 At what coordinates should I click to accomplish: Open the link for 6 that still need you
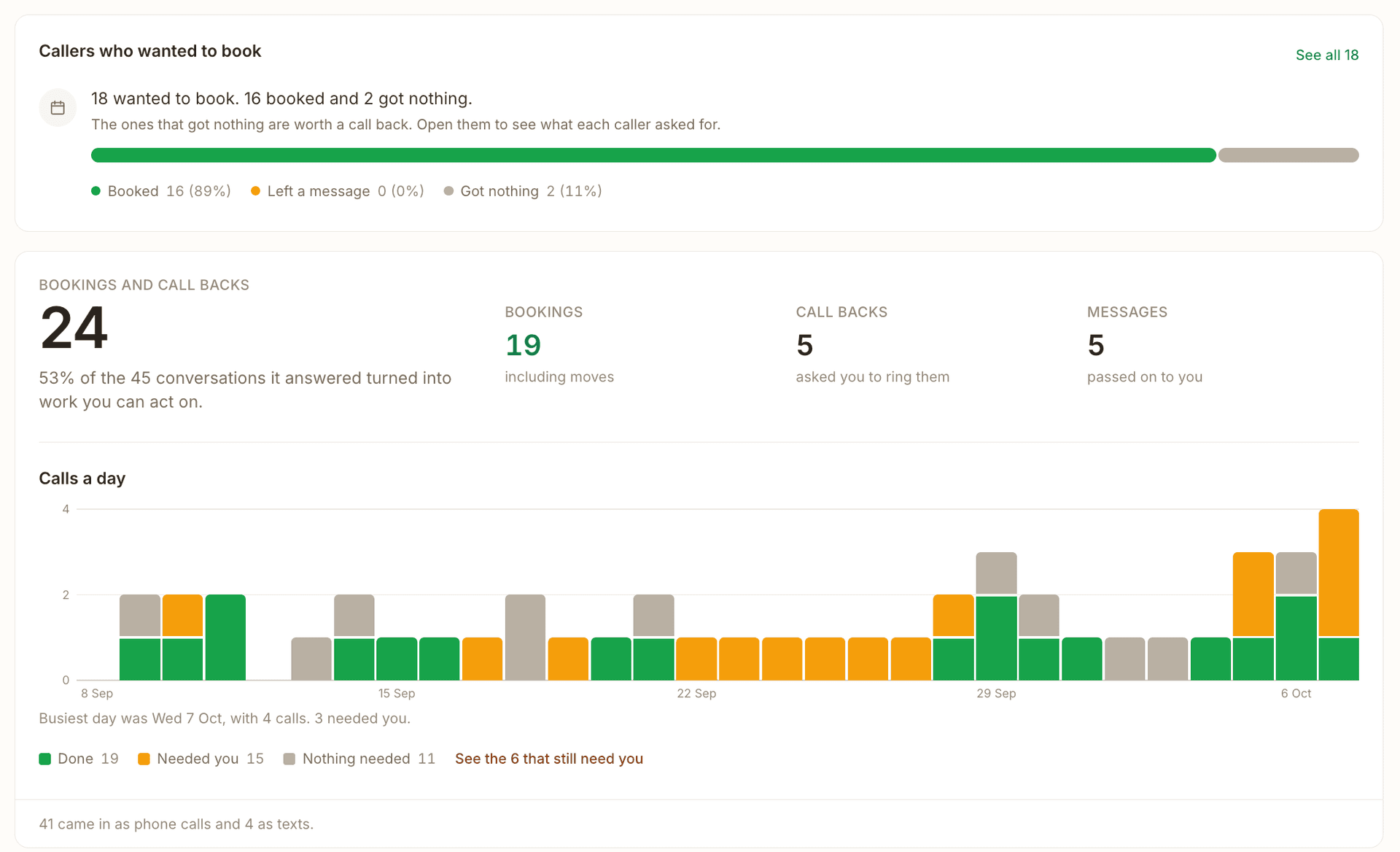click(x=549, y=759)
